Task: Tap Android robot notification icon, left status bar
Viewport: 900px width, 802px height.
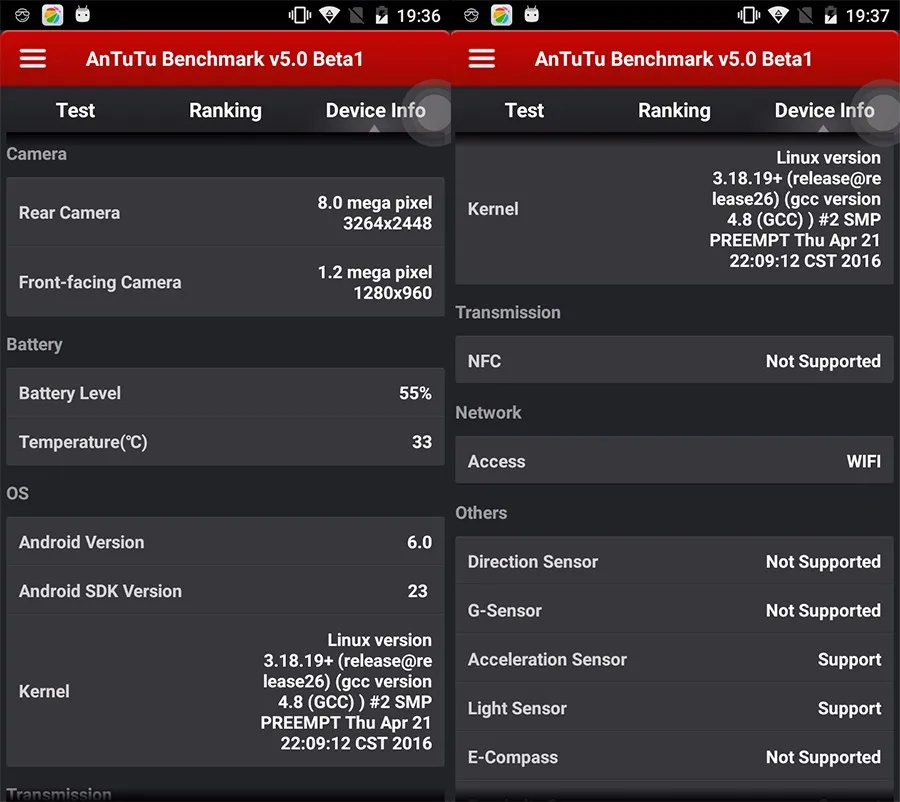Action: [83, 14]
